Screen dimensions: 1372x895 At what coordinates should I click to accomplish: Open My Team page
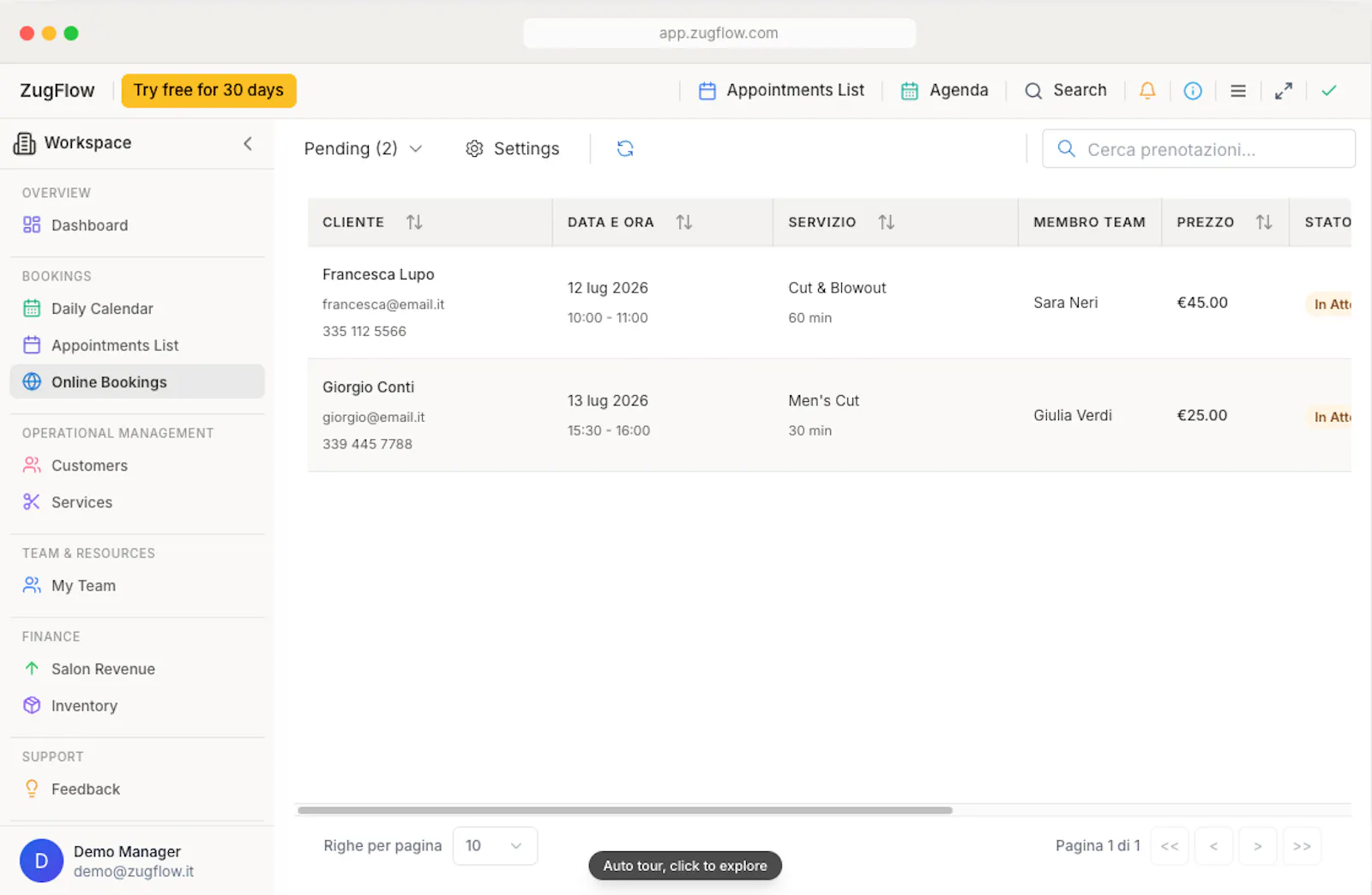137,585
